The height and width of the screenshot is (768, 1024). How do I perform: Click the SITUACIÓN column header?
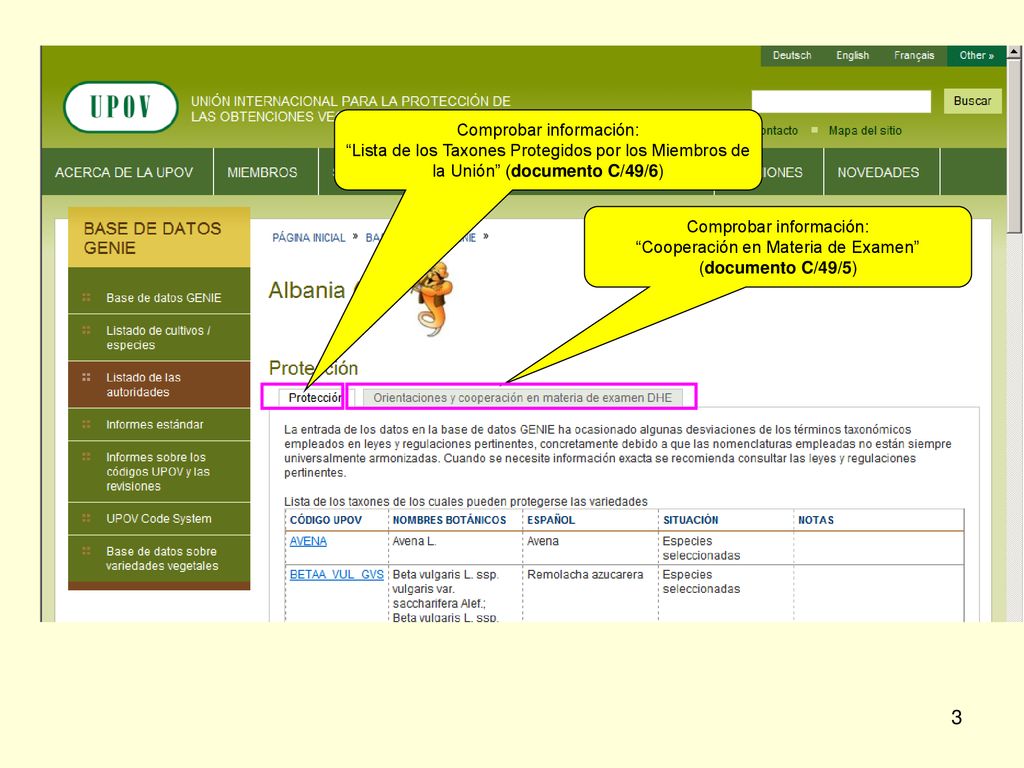(691, 520)
